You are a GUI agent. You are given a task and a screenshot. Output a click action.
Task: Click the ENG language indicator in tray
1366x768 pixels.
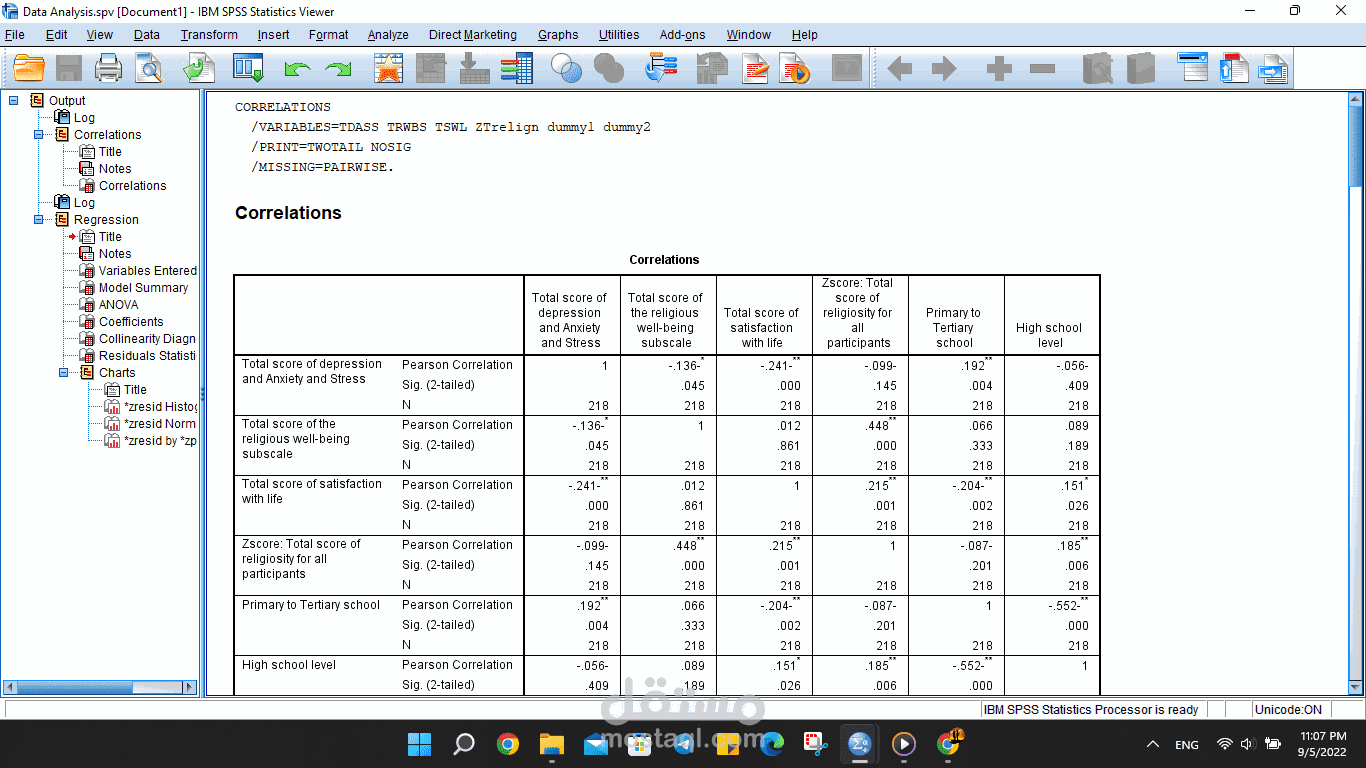pyautogui.click(x=1187, y=744)
